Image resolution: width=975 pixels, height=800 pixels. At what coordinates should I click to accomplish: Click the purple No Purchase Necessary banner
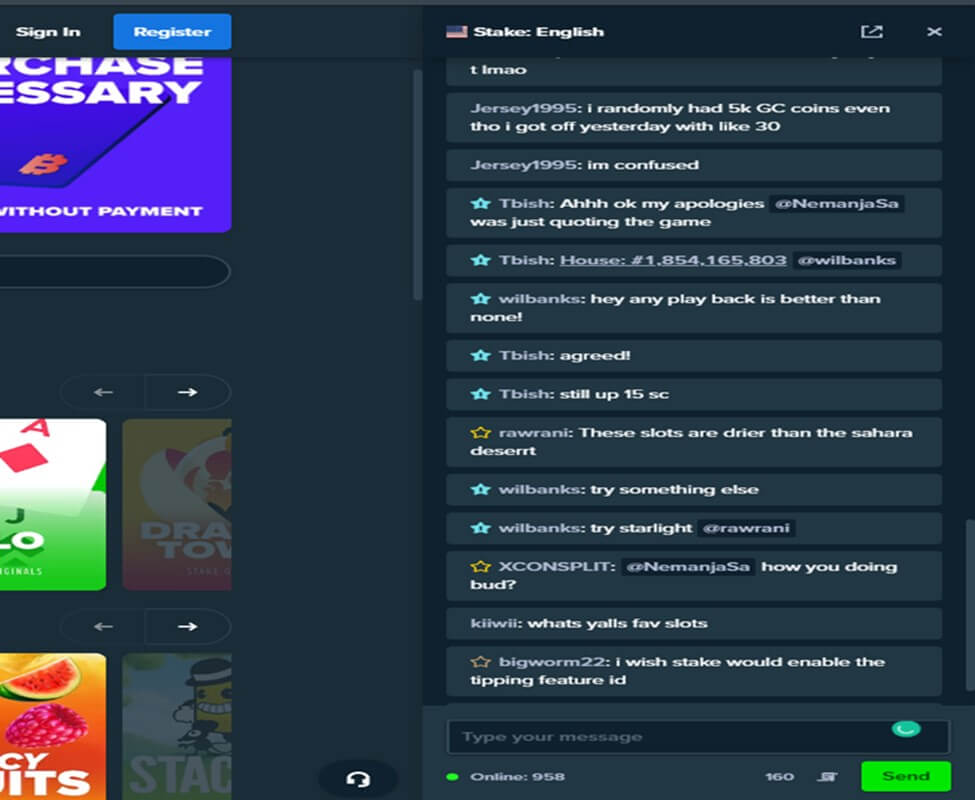116,144
